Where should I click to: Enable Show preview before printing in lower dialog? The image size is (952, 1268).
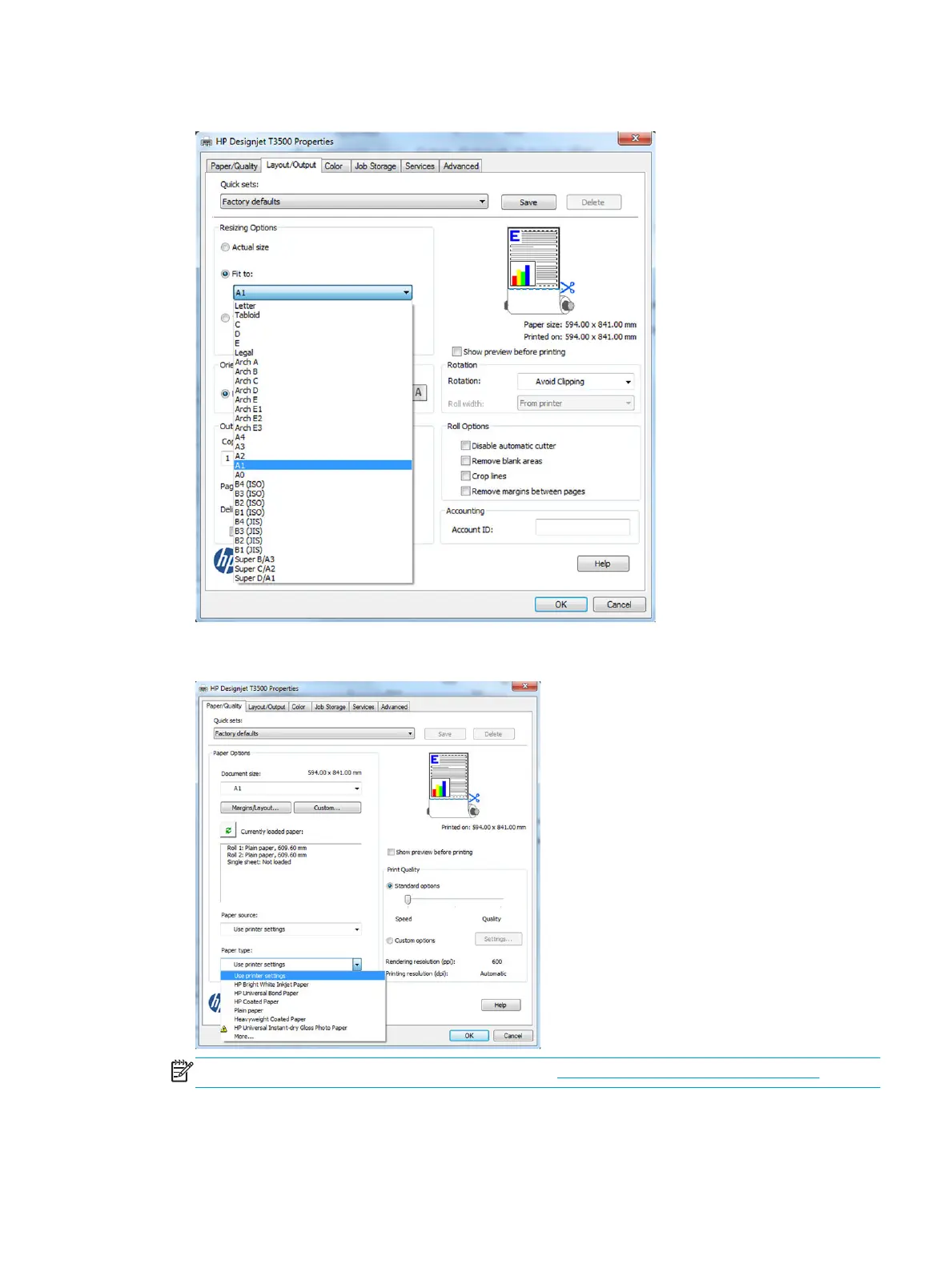tap(391, 853)
